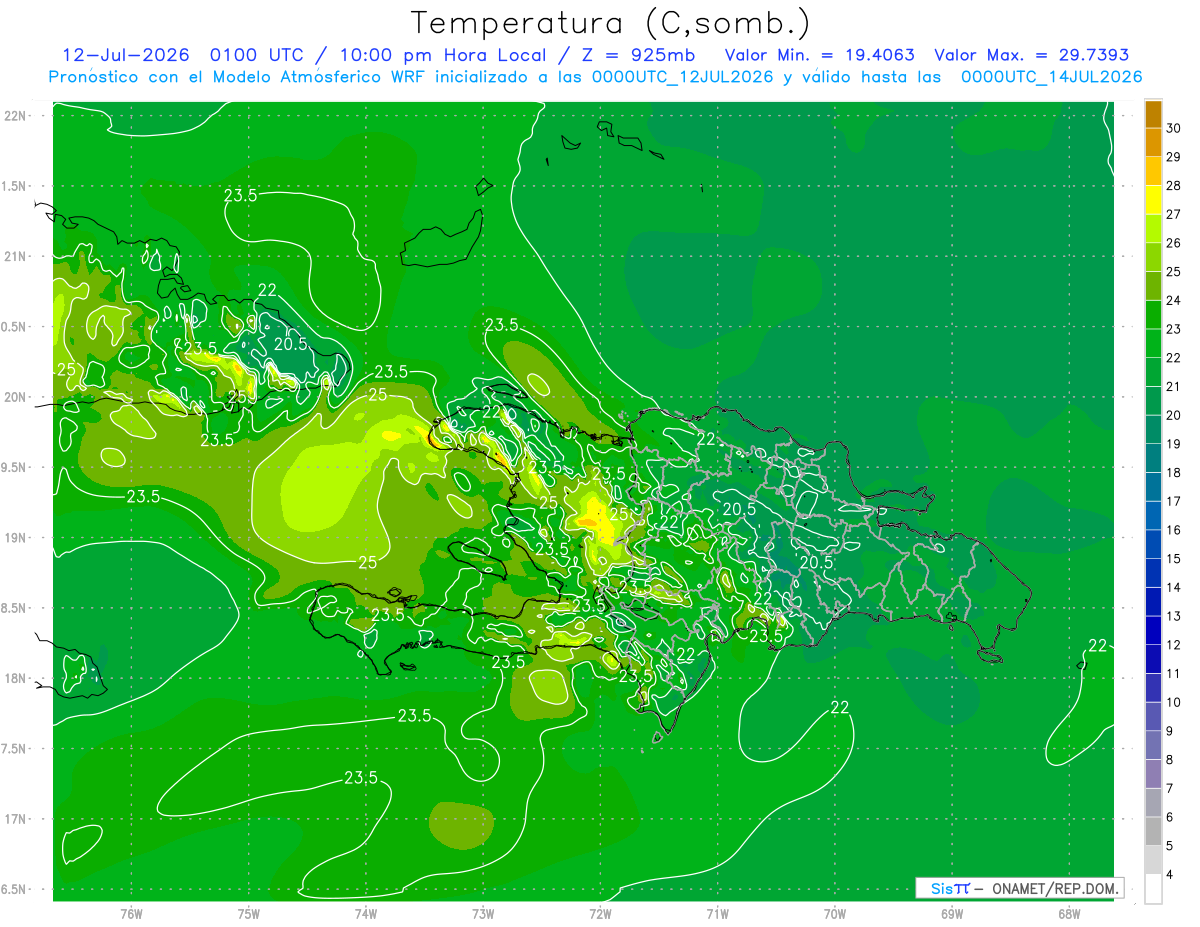The image size is (1200, 927).
Task: Click the color legend value "13"
Action: (1174, 616)
